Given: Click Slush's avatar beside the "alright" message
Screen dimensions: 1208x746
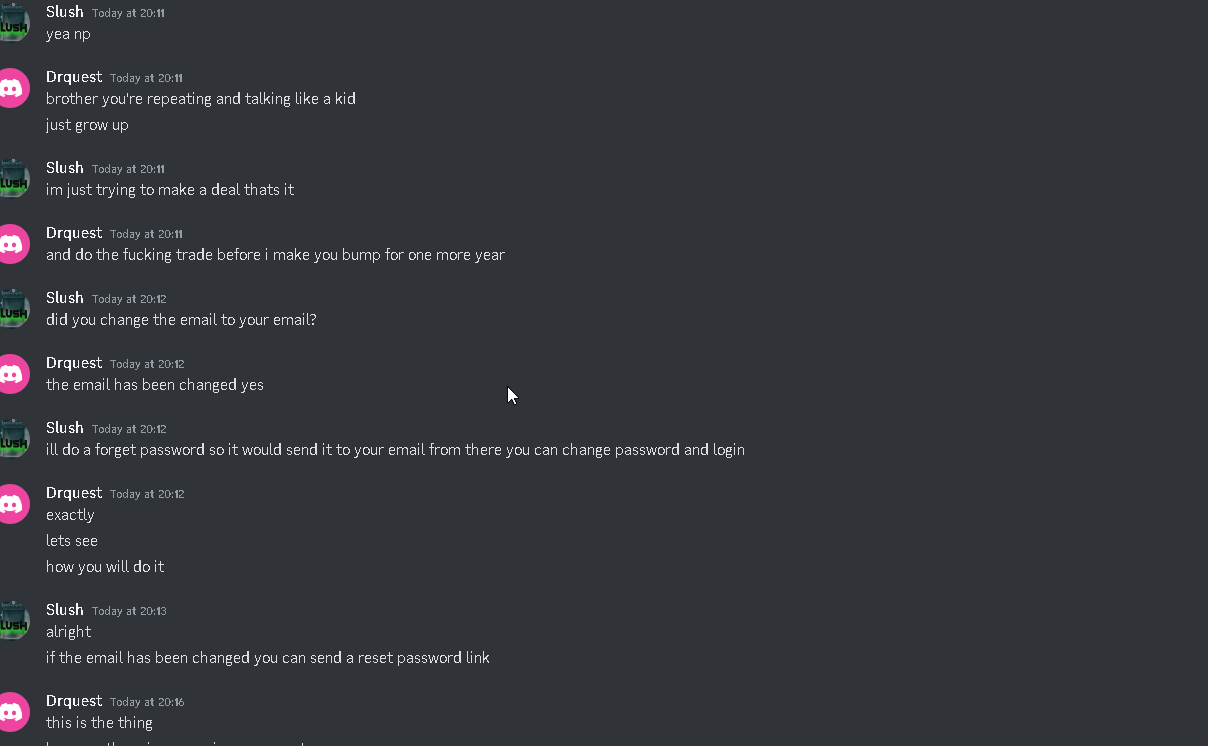Looking at the screenshot, I should click(11, 621).
